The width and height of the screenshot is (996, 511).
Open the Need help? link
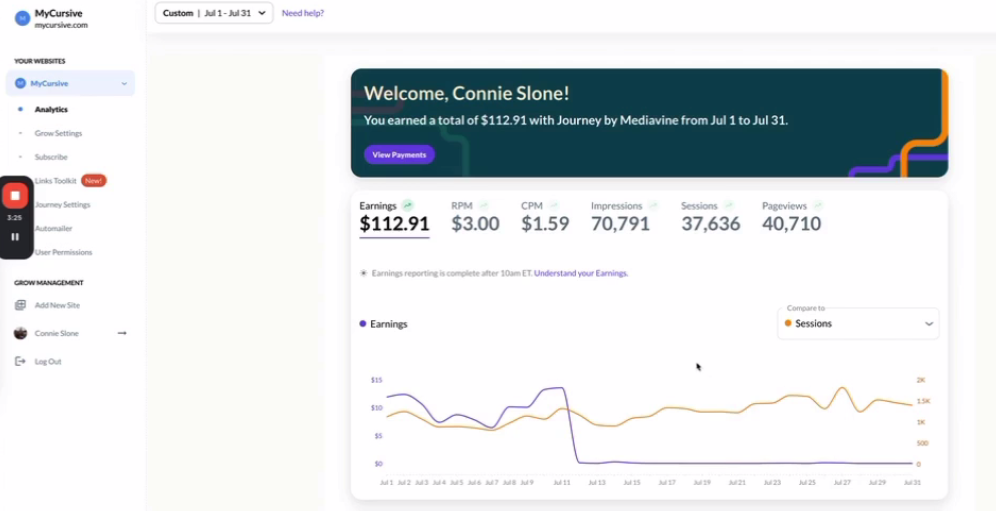(x=303, y=13)
